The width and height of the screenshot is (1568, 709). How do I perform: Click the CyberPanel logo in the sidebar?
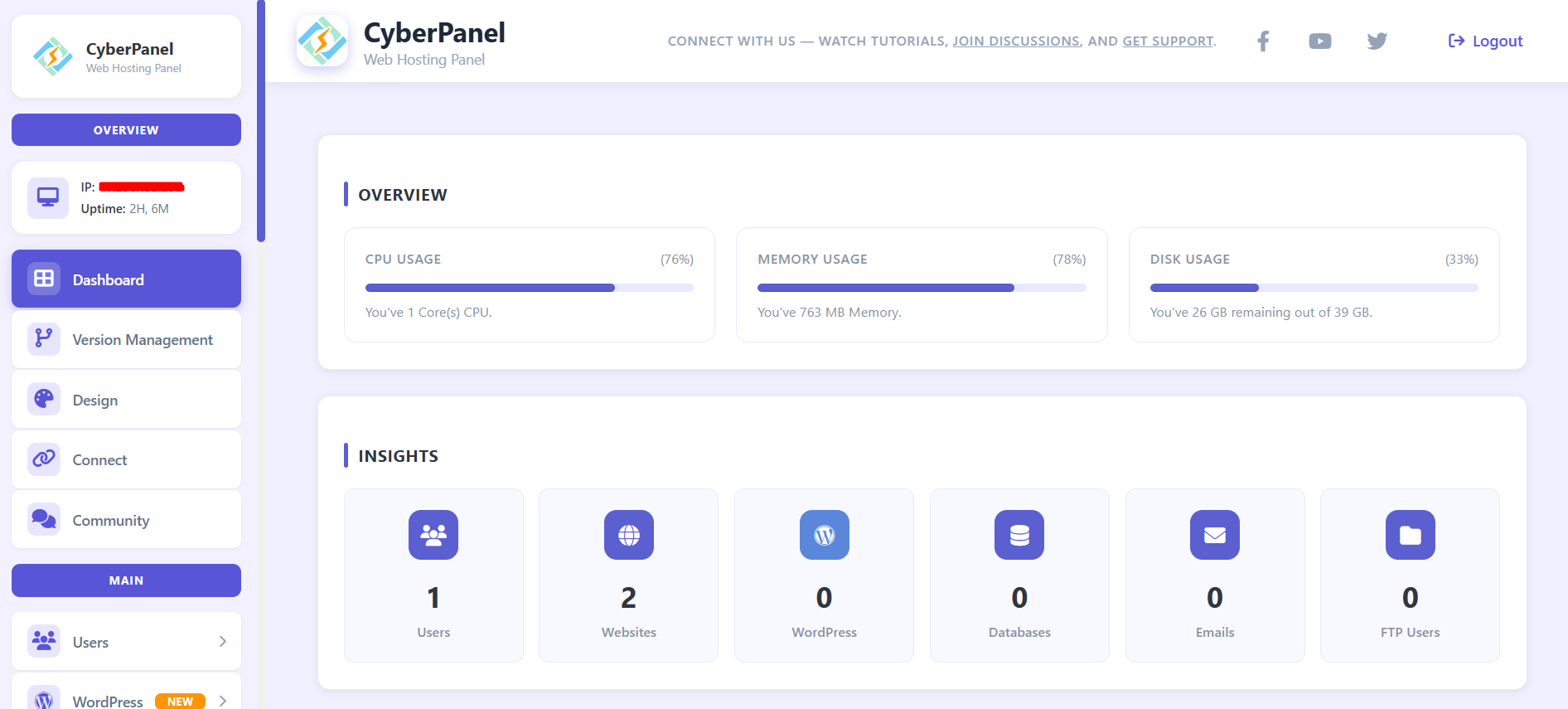(53, 56)
